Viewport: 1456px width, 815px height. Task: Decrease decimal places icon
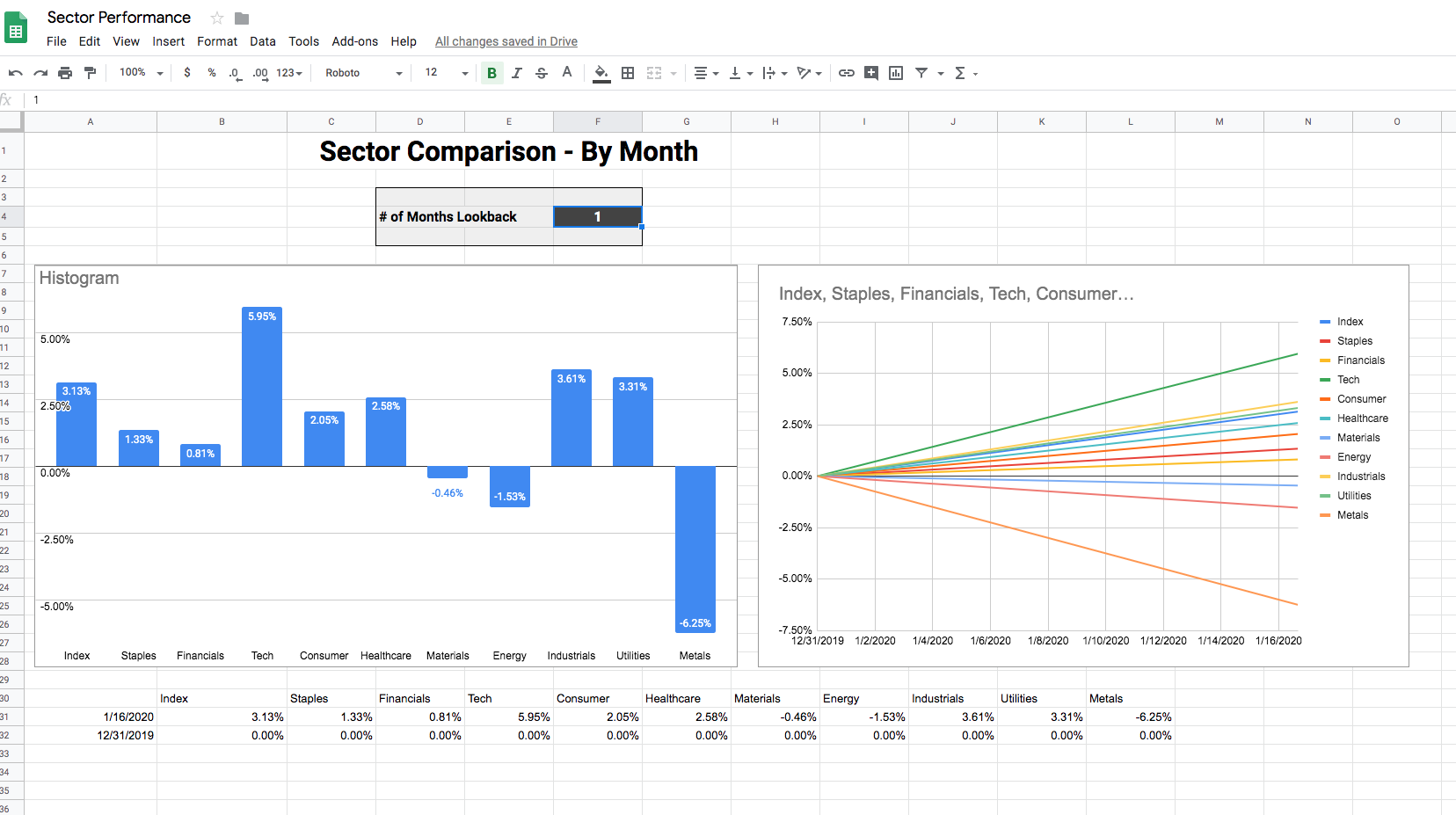click(x=235, y=73)
